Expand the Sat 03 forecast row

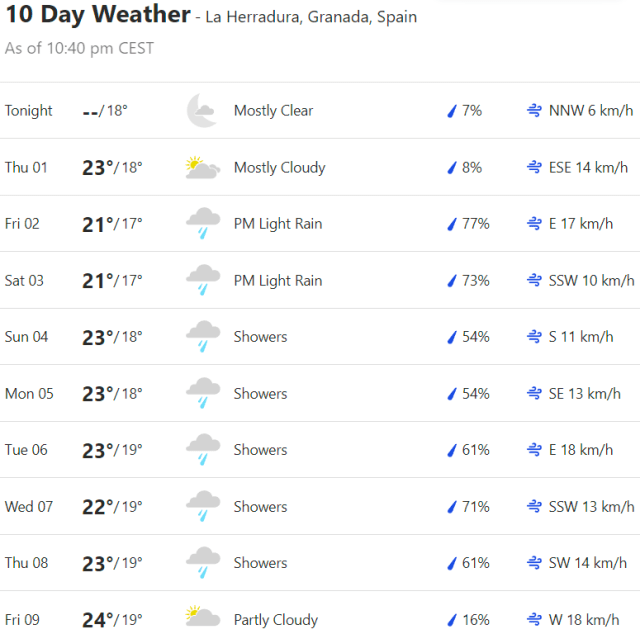(x=320, y=281)
